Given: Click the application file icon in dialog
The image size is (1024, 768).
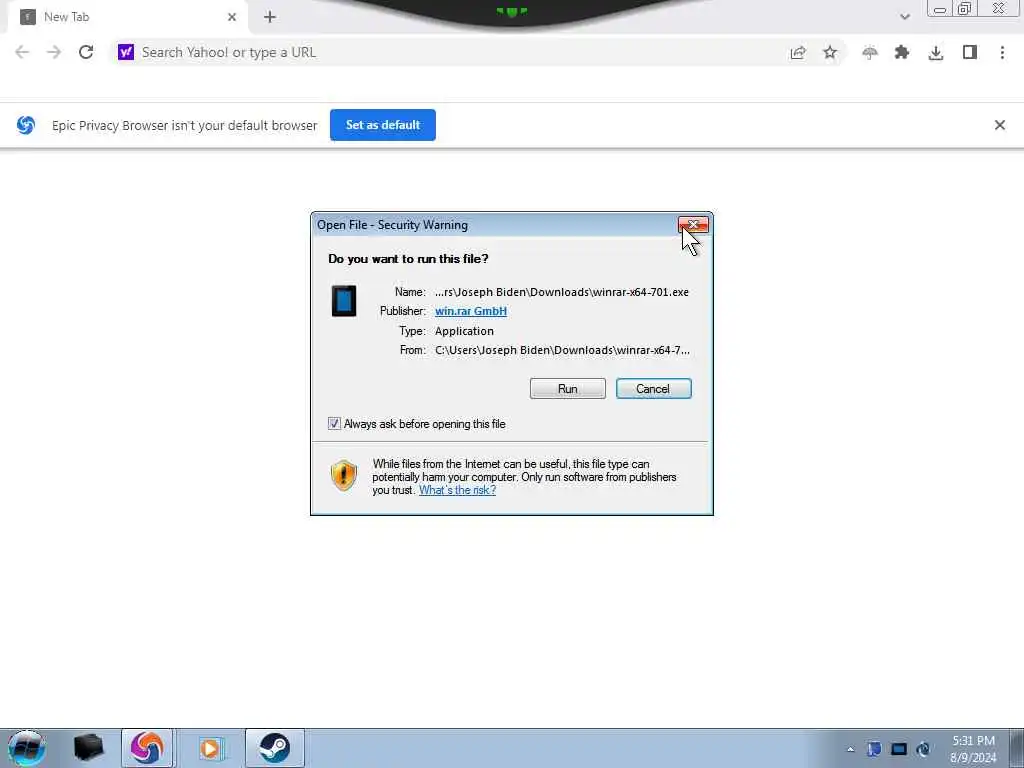Looking at the screenshot, I should click(x=344, y=301).
